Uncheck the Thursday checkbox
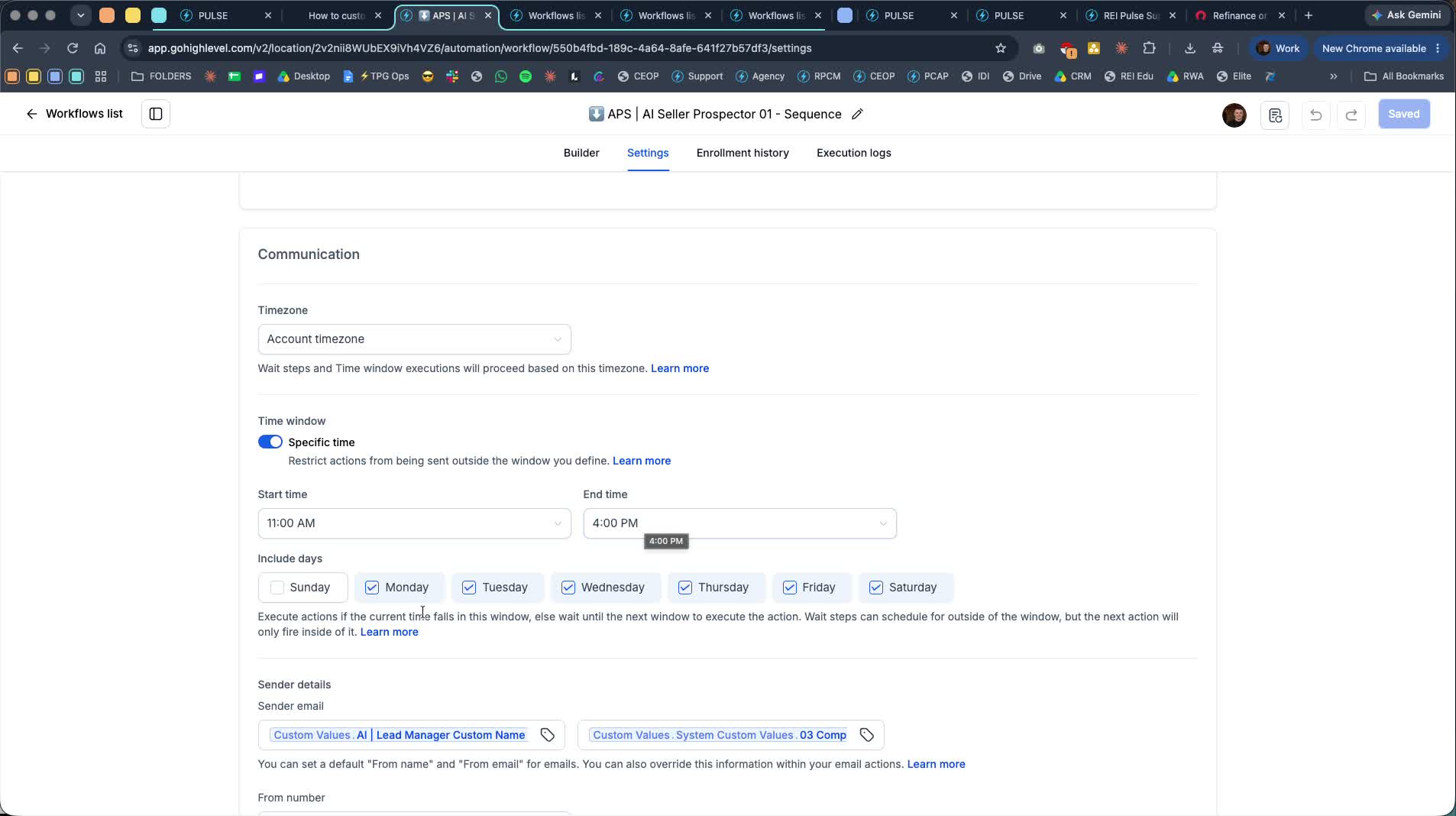 click(685, 588)
